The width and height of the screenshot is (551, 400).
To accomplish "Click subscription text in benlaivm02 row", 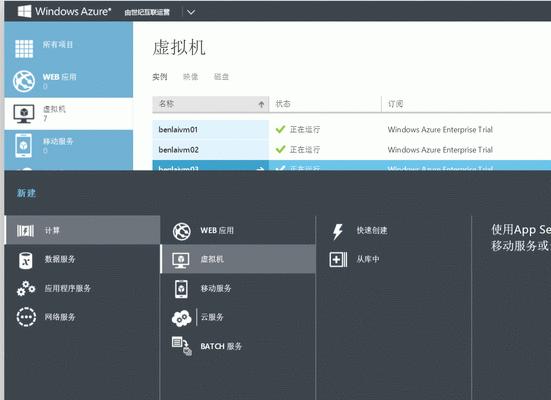I will click(440, 150).
